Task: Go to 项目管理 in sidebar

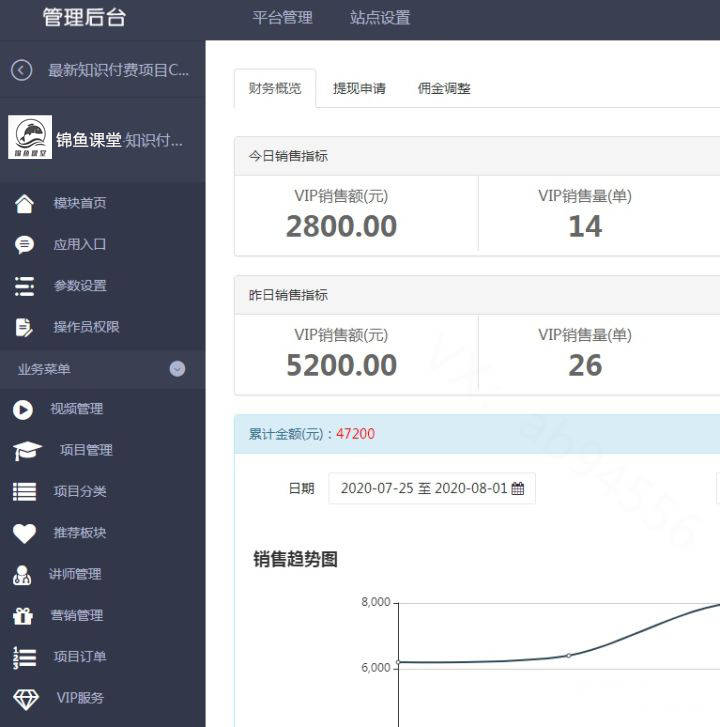Action: [86, 450]
